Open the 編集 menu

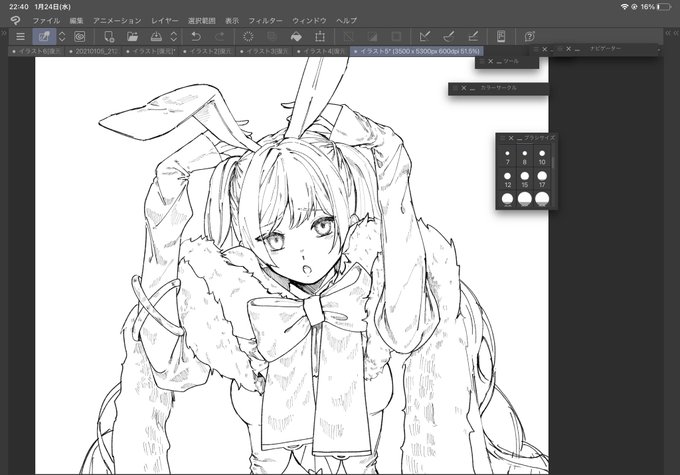(x=76, y=20)
